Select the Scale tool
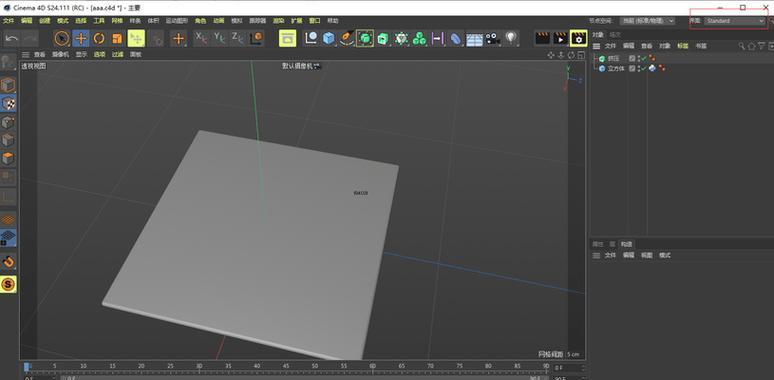Image resolution: width=774 pixels, height=380 pixels. point(117,38)
